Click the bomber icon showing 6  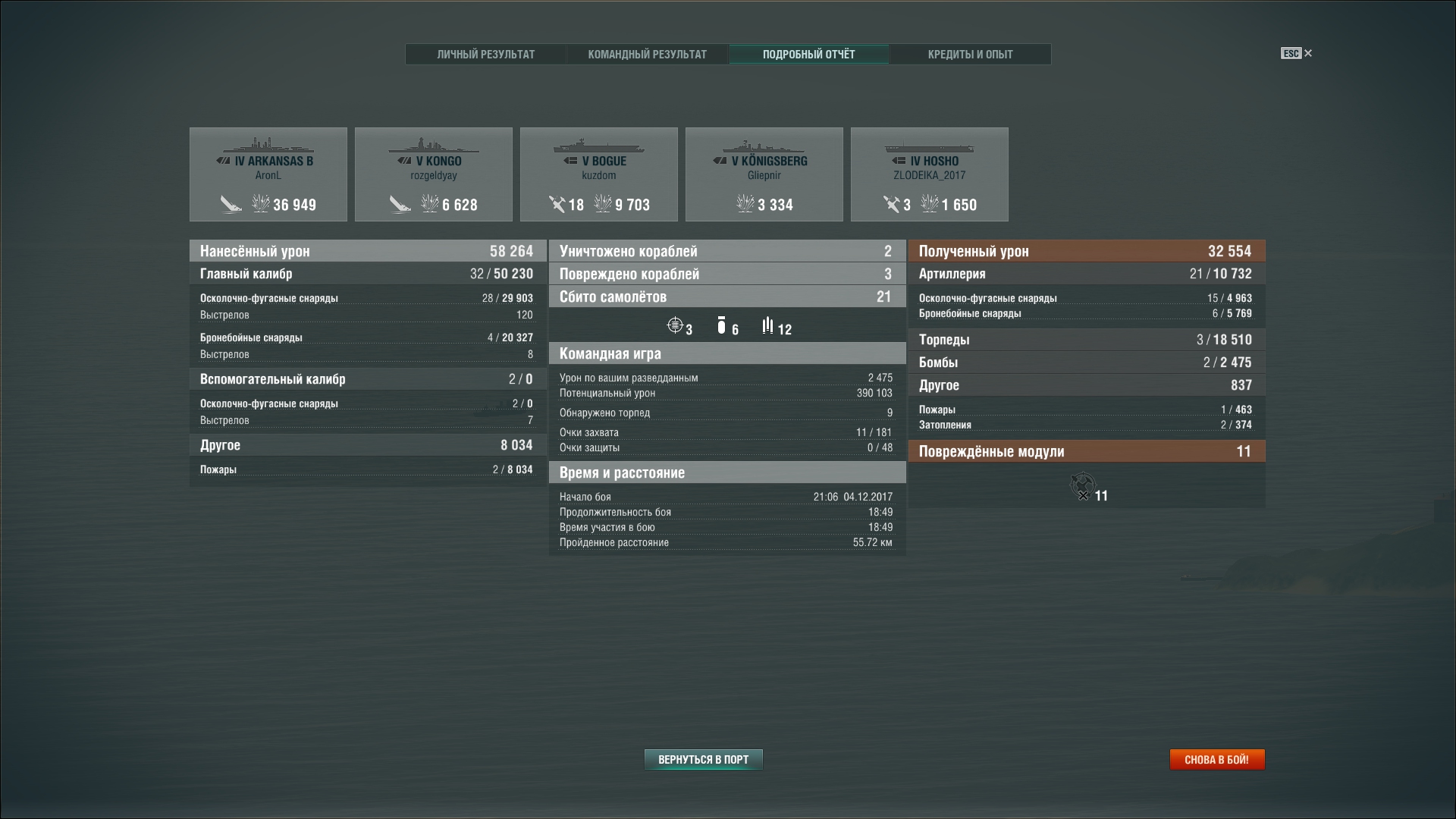pos(721,326)
